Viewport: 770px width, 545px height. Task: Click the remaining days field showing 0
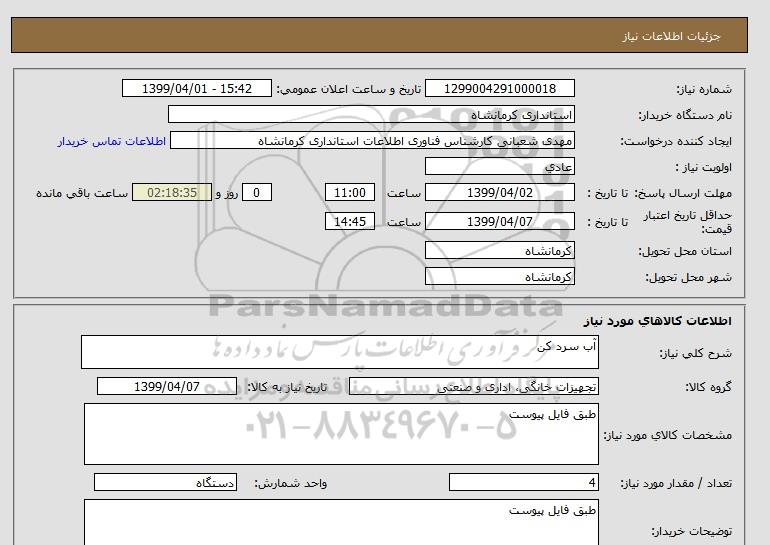click(x=256, y=192)
